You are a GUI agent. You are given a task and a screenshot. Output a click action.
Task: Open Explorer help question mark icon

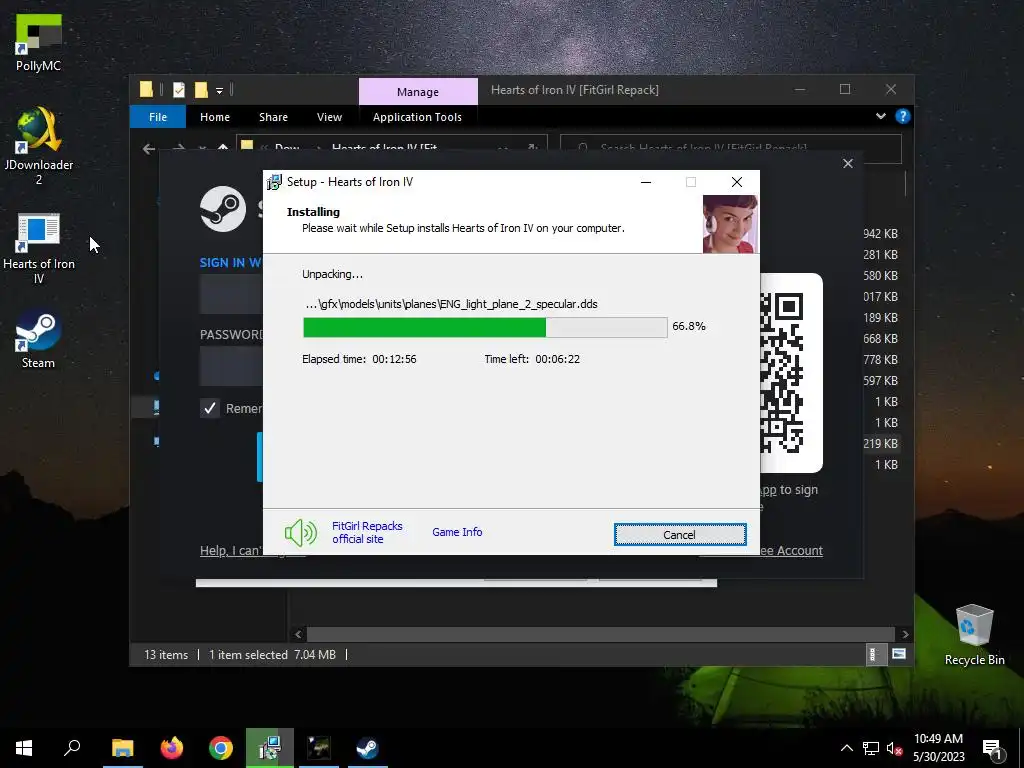[x=903, y=116]
